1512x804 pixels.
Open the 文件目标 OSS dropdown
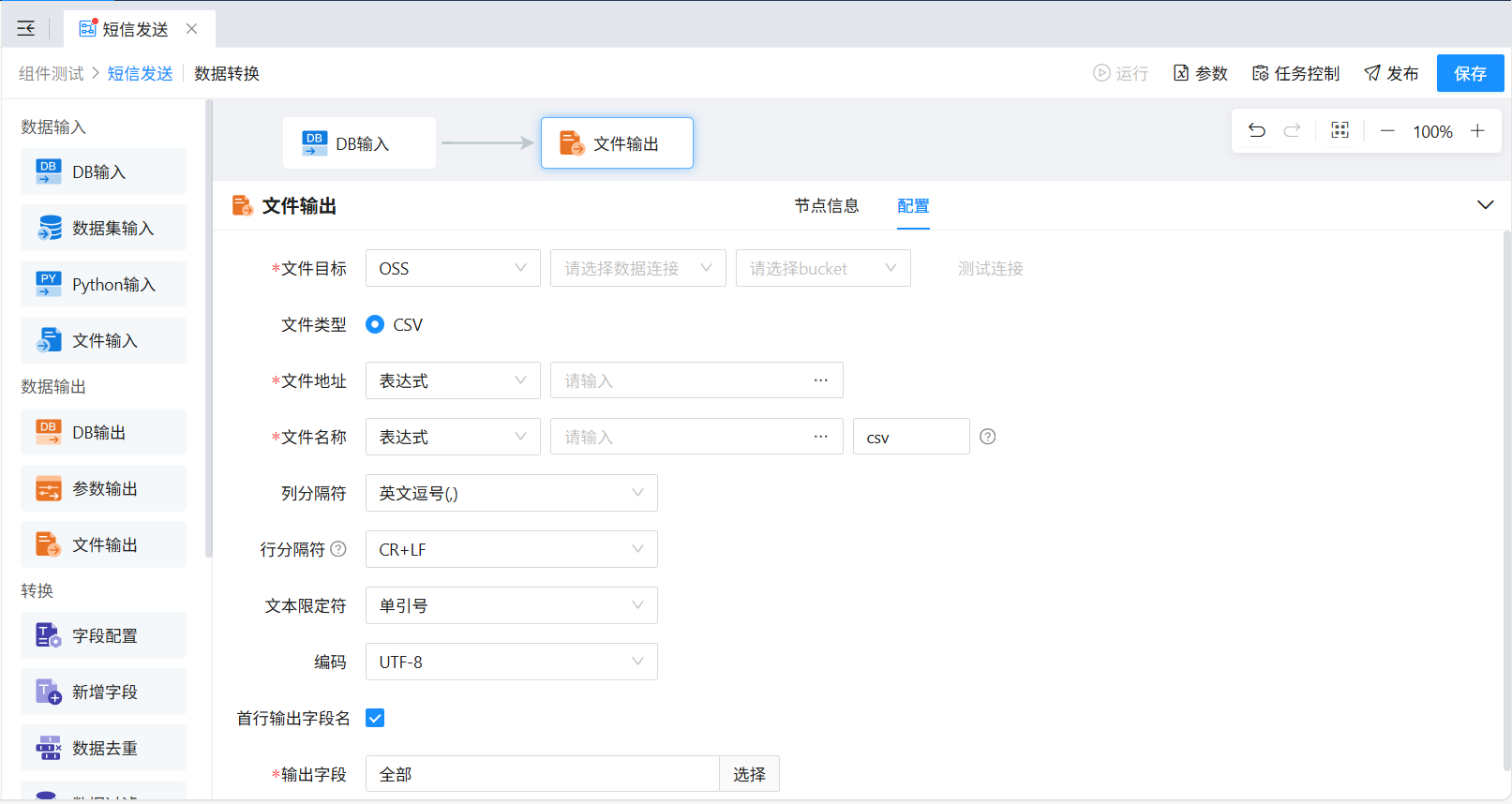(452, 268)
